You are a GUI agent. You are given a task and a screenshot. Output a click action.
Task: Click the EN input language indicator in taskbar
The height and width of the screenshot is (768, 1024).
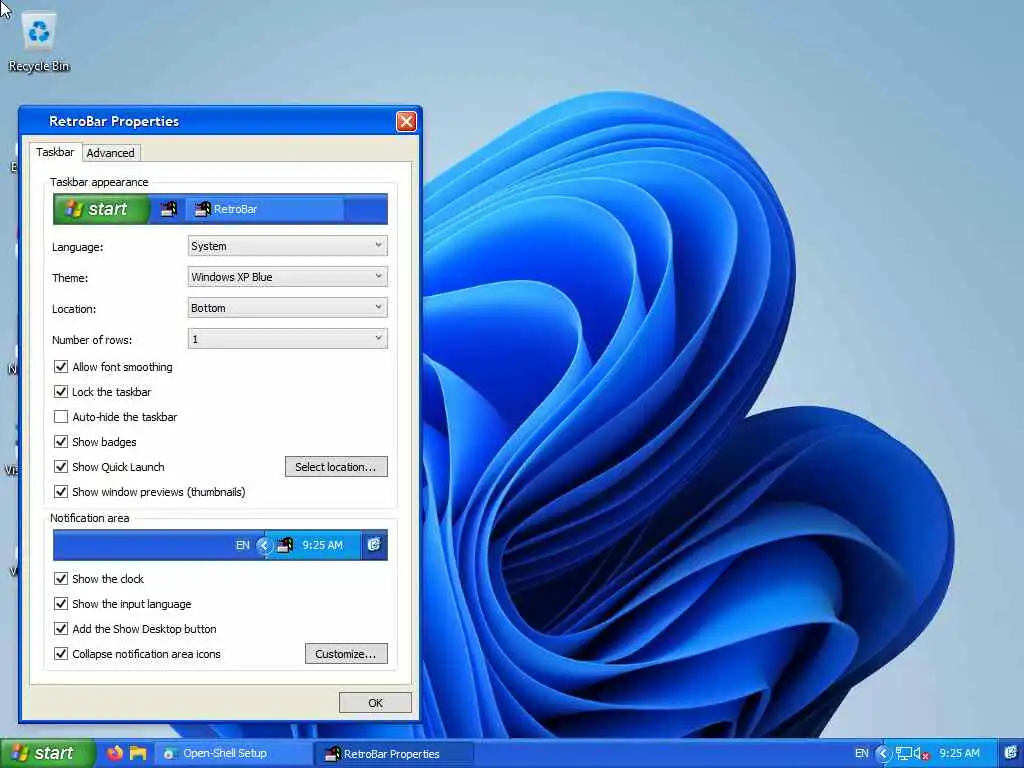[861, 754]
